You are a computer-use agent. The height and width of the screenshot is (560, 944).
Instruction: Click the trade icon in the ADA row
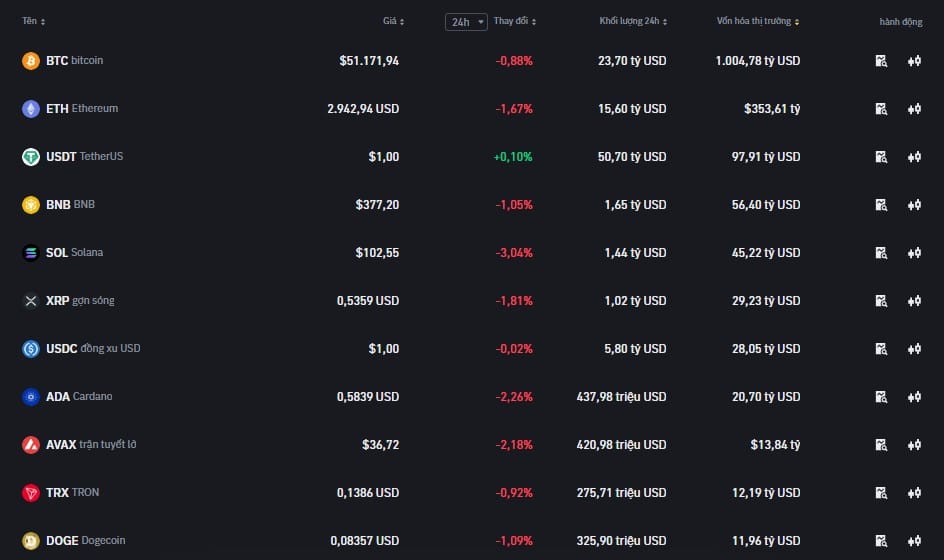click(914, 397)
